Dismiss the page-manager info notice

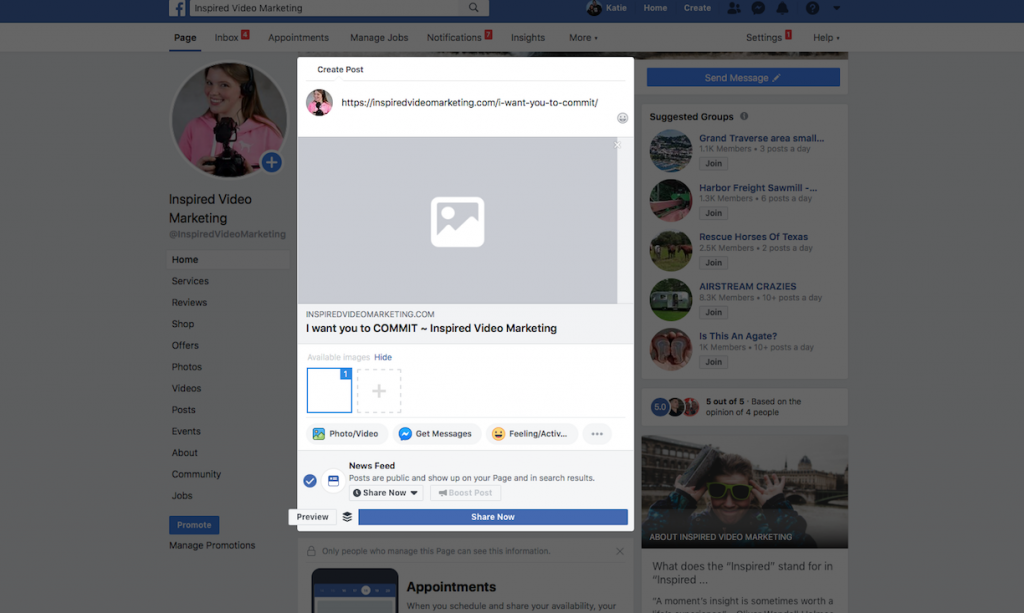pos(620,552)
